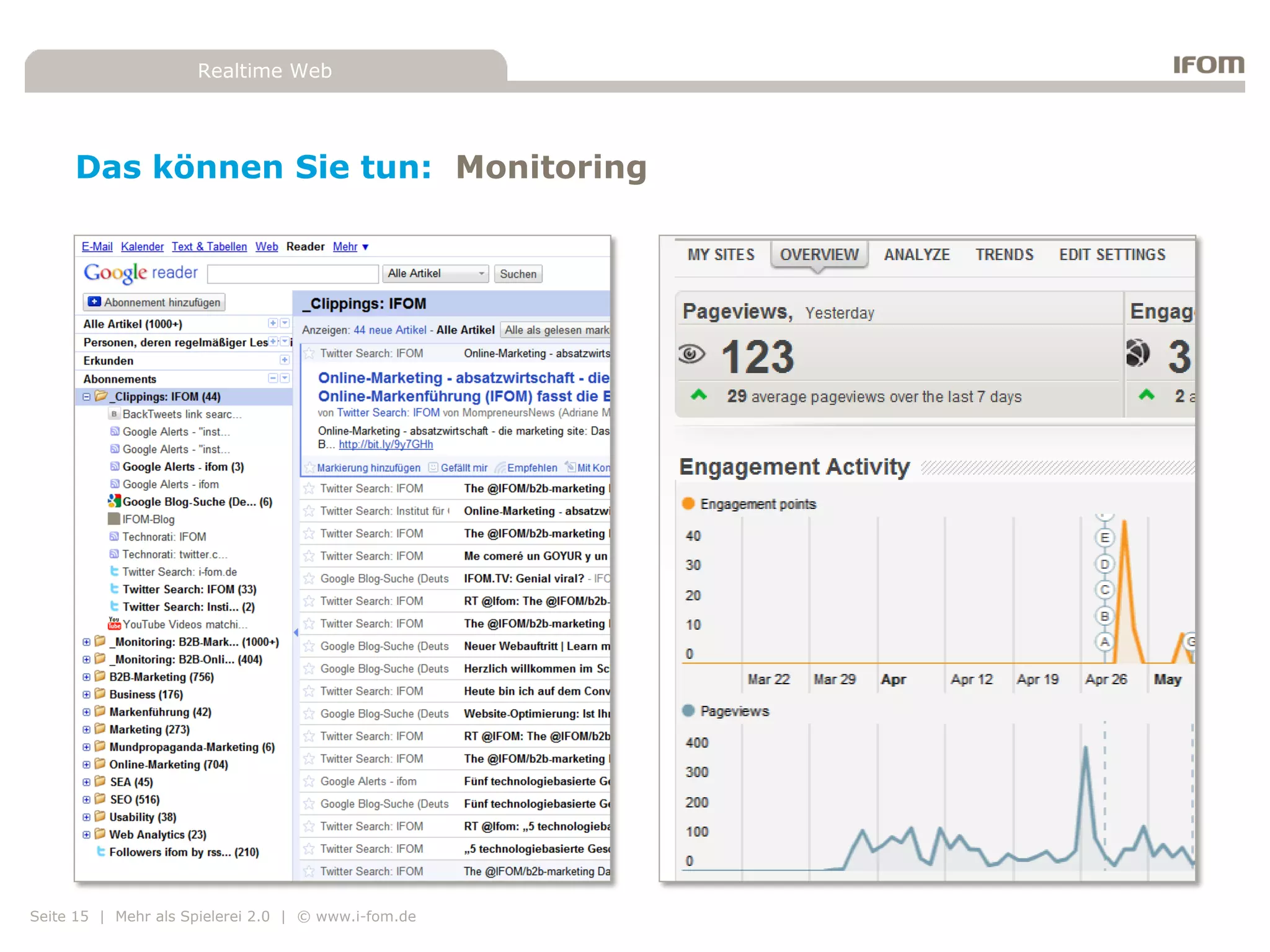
Task: Expand the _Monitoring: B2B-Onli... folder
Action: [87, 659]
